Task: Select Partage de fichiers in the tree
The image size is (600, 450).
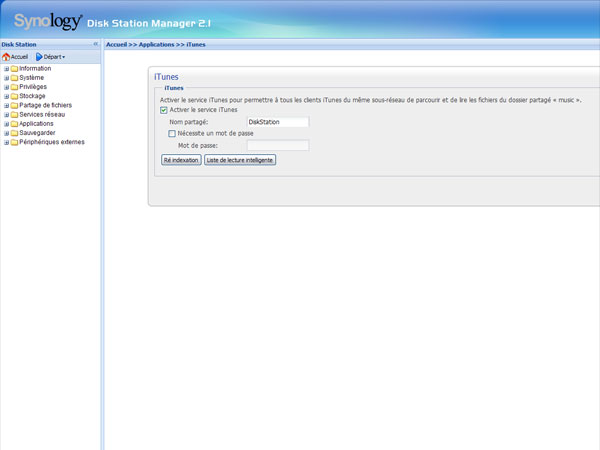Action: click(x=46, y=105)
